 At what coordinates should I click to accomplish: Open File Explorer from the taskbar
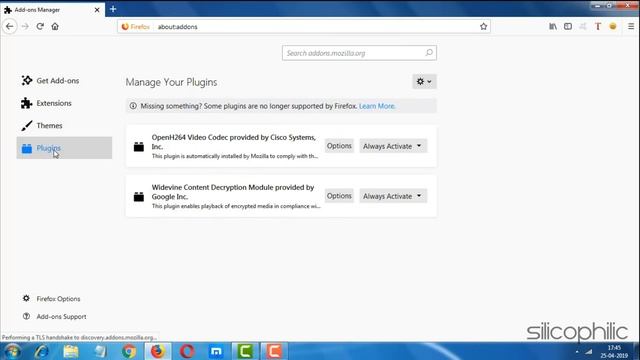click(x=71, y=351)
